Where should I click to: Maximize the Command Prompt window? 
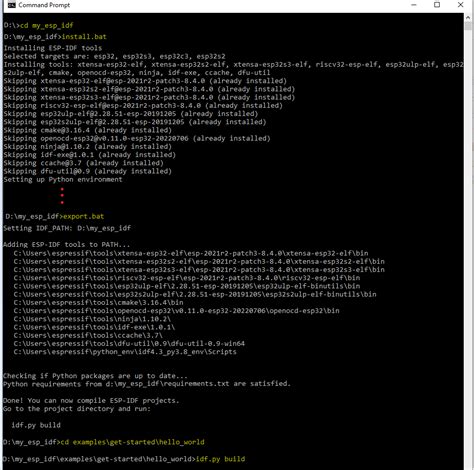pos(437,5)
